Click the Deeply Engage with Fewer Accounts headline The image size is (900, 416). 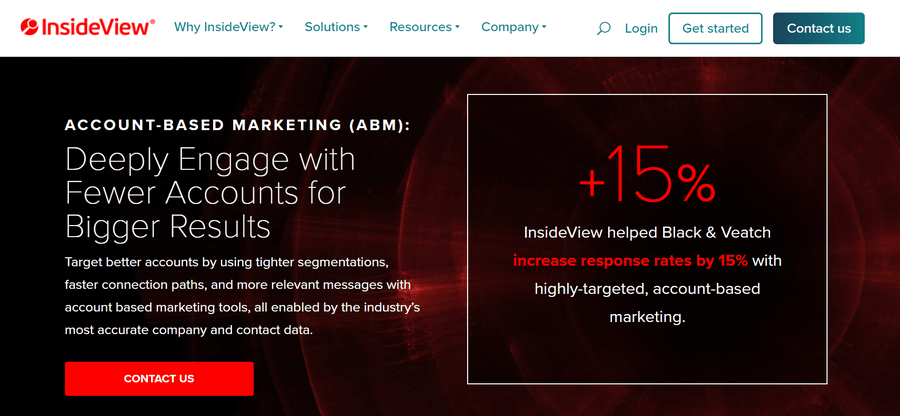(210, 193)
